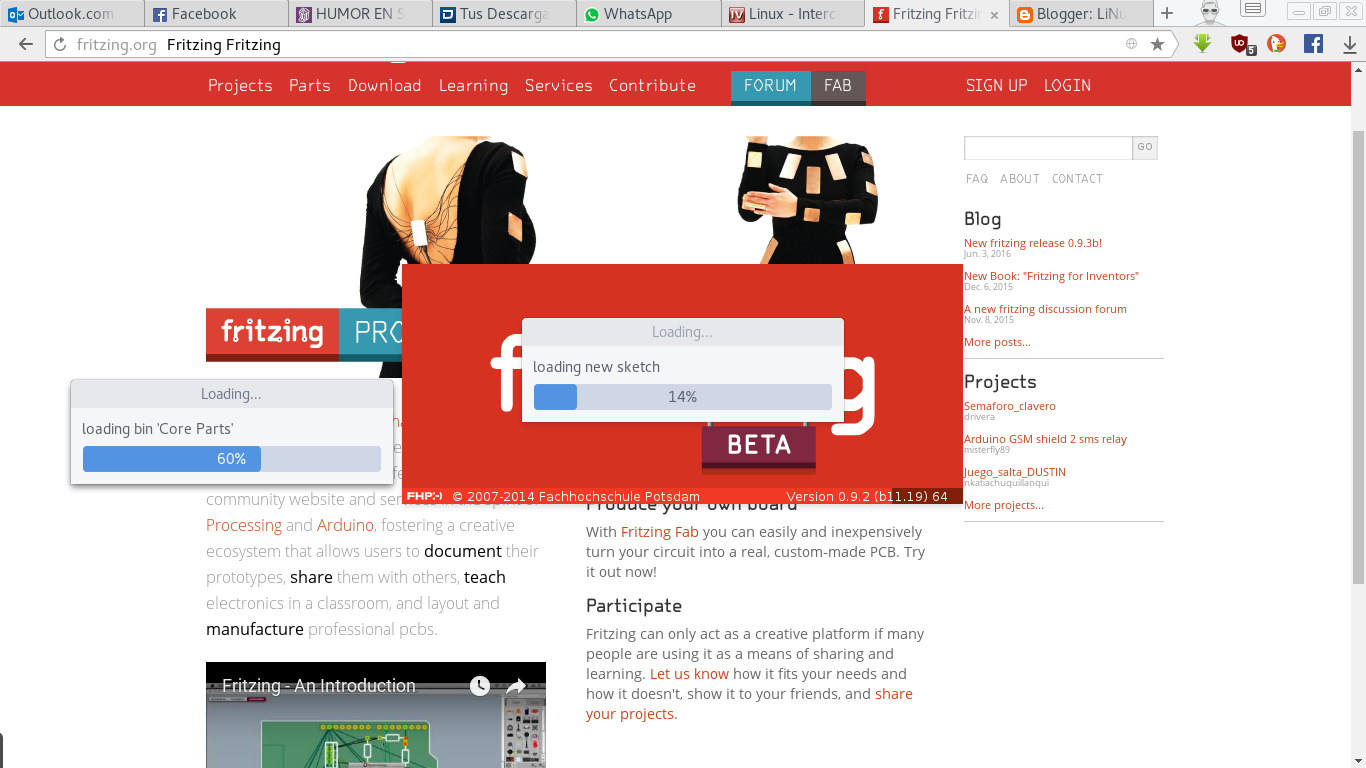Screen dimensions: 1366x768
Task: Open 'A new fritzing discussion forum' post
Action: click(x=1045, y=309)
